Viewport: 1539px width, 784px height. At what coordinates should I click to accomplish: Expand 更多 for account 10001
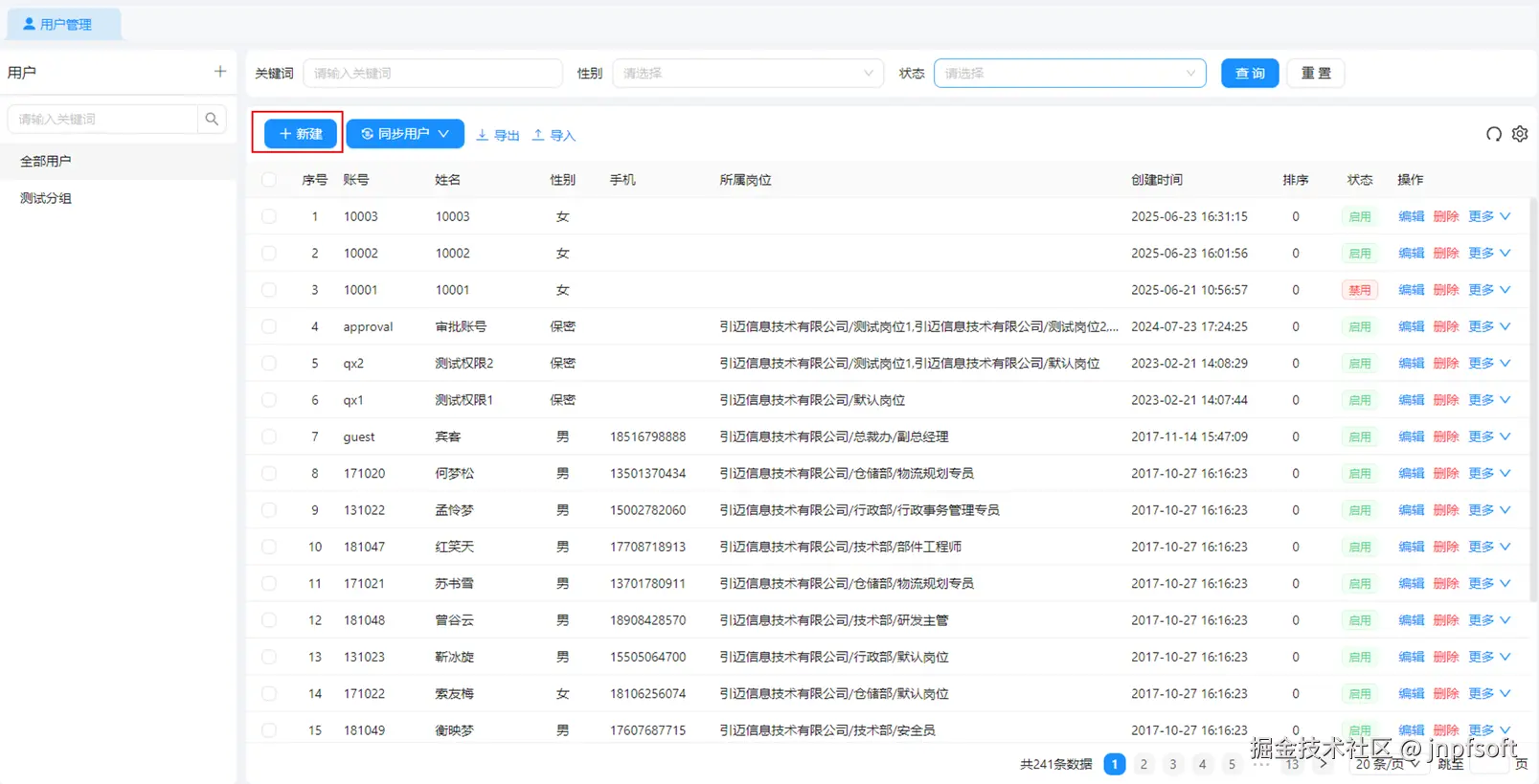(x=1489, y=290)
